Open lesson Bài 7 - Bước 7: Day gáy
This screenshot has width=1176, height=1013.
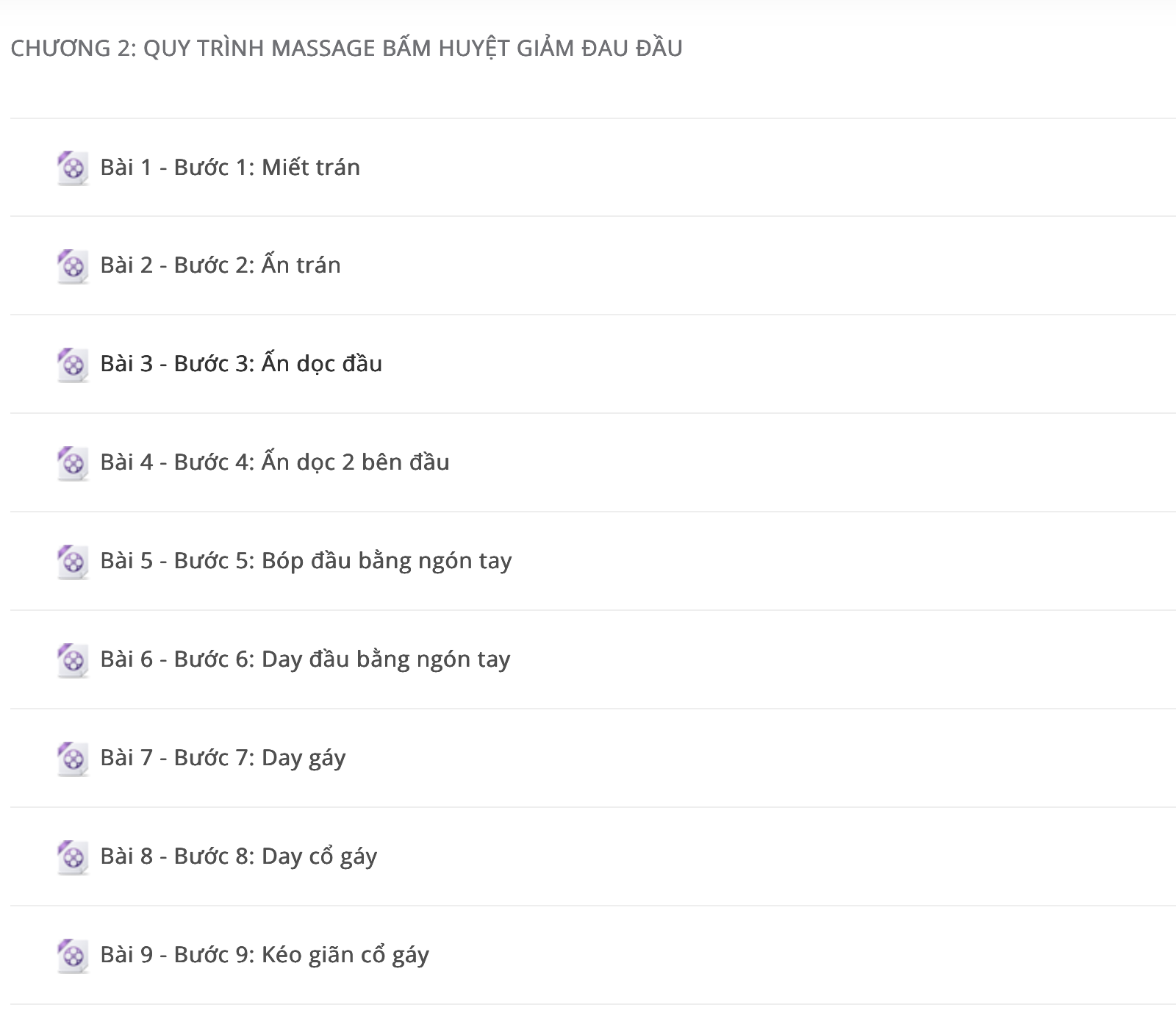coord(223,758)
